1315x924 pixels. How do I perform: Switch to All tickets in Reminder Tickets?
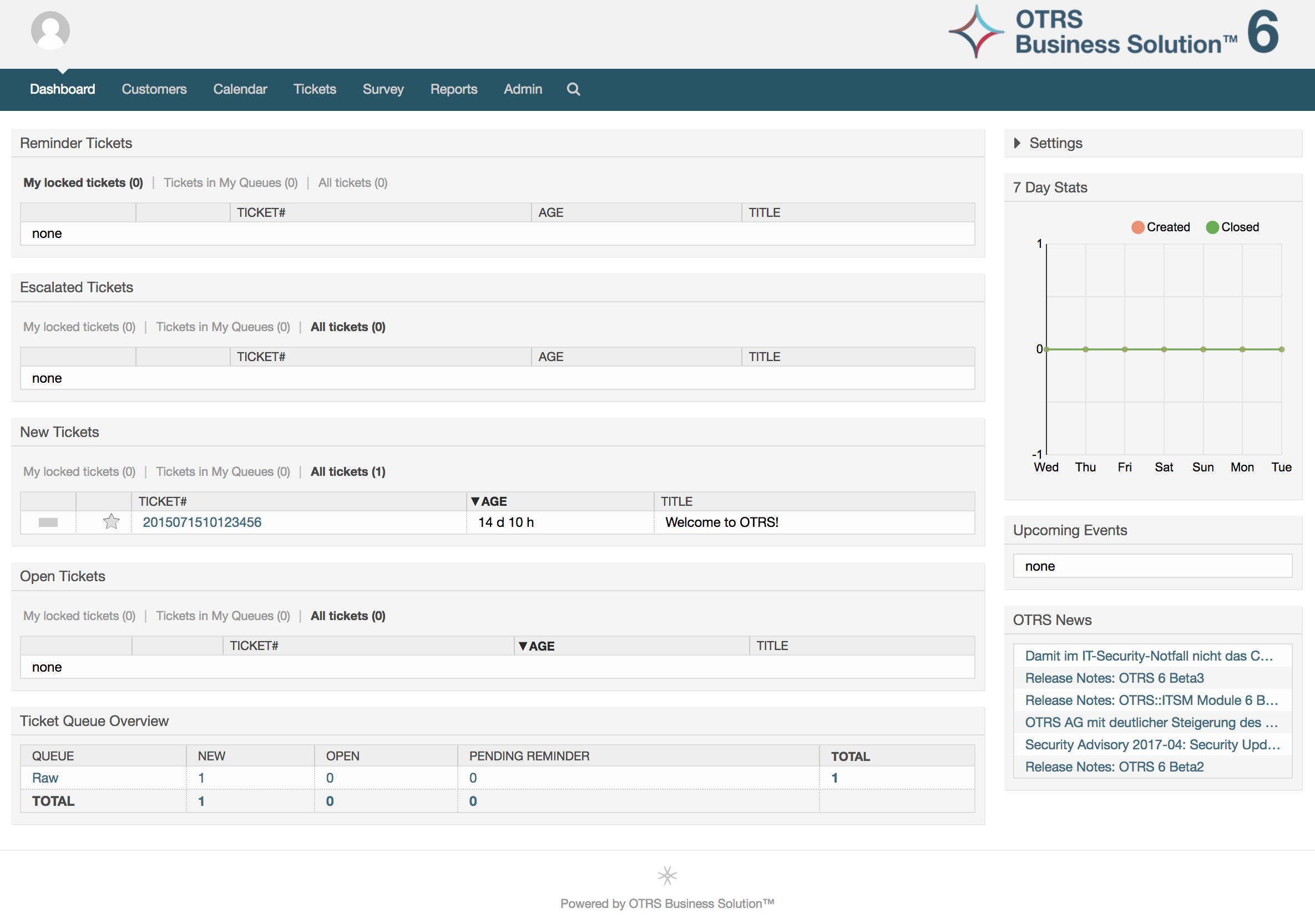[x=352, y=182]
